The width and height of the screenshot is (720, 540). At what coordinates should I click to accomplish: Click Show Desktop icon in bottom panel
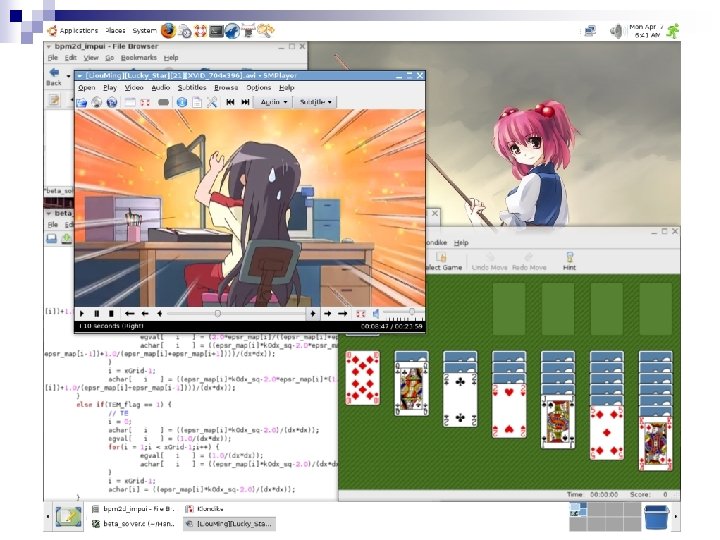pyautogui.click(x=68, y=516)
